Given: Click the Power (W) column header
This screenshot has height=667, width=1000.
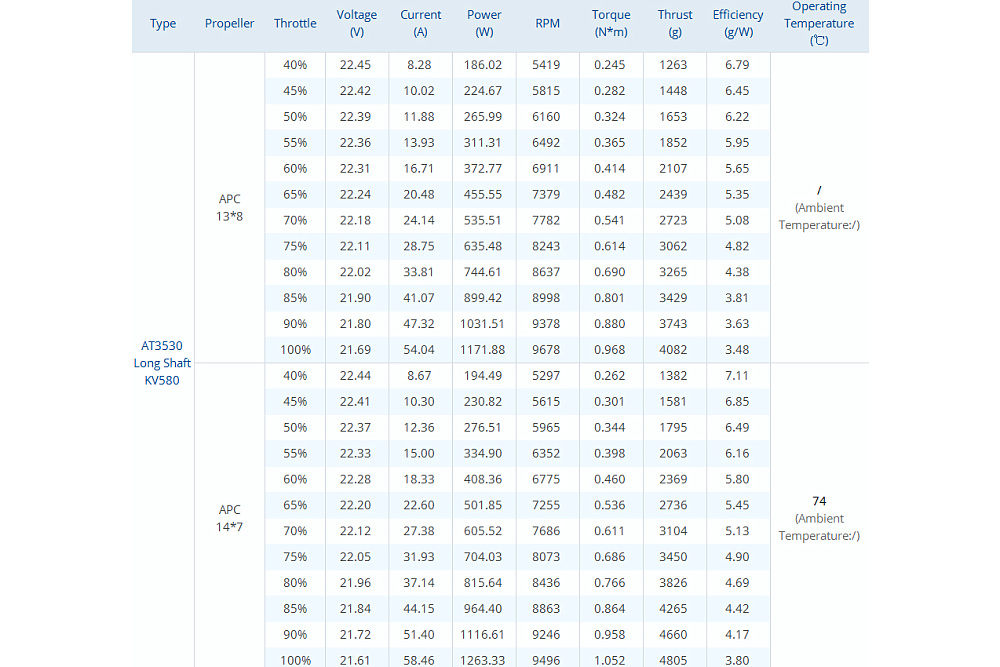Looking at the screenshot, I should 485,24.
